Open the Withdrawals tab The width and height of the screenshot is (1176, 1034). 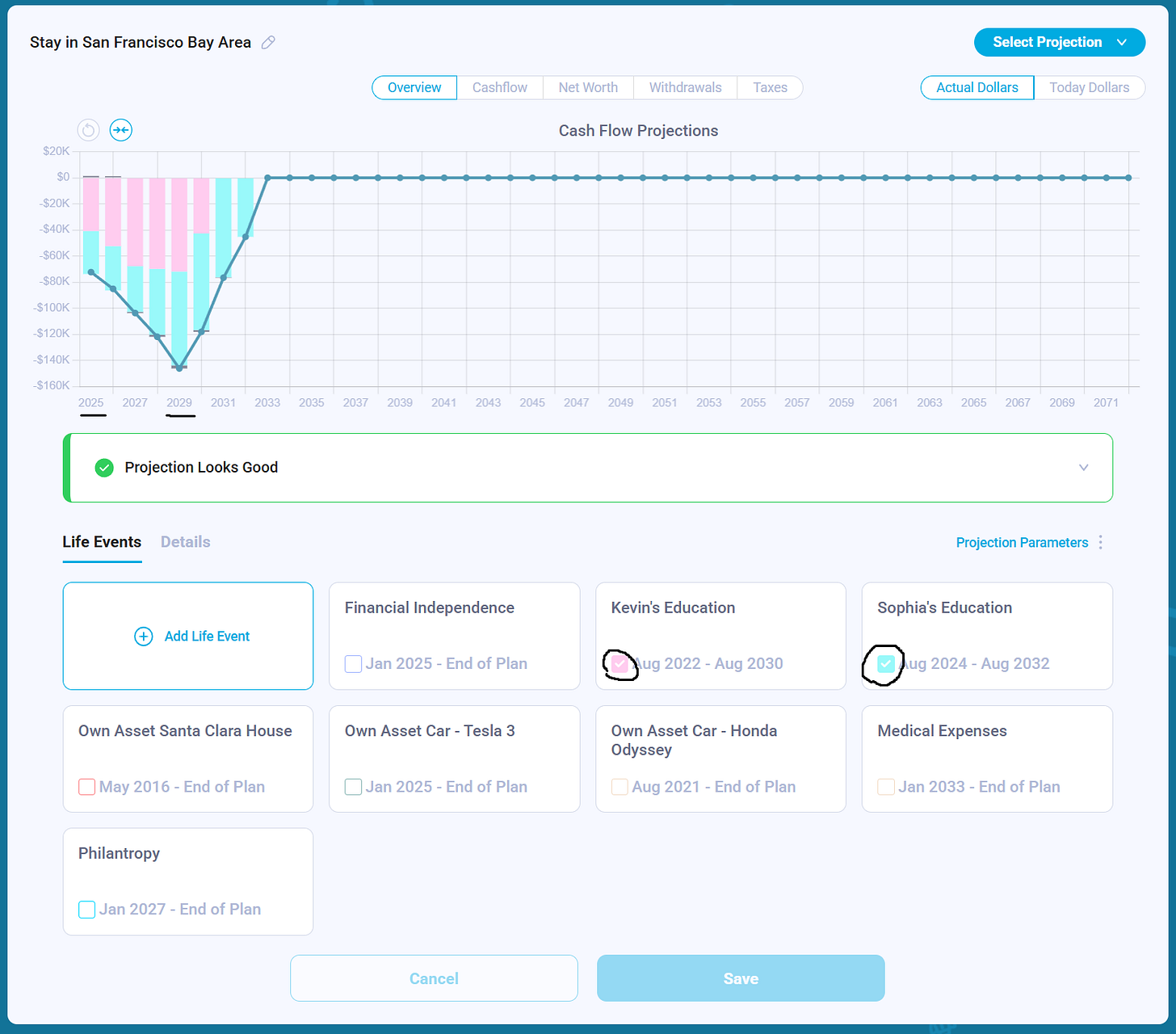686,87
